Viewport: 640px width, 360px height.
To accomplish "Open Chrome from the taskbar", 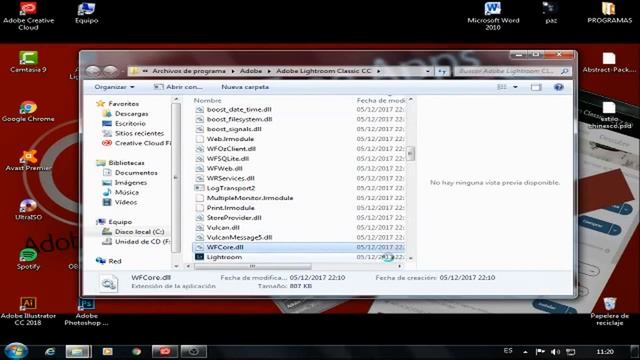I will click(x=136, y=351).
